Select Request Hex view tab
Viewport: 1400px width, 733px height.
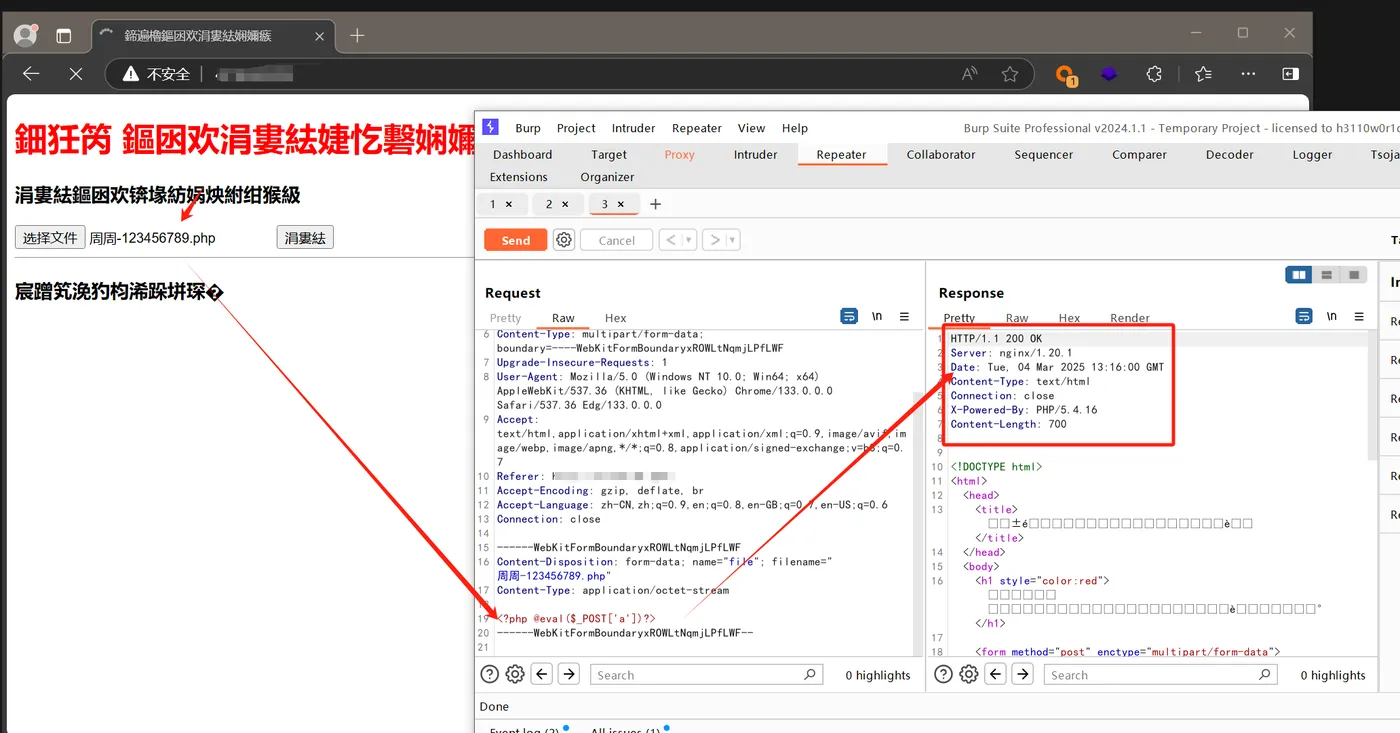(616, 318)
